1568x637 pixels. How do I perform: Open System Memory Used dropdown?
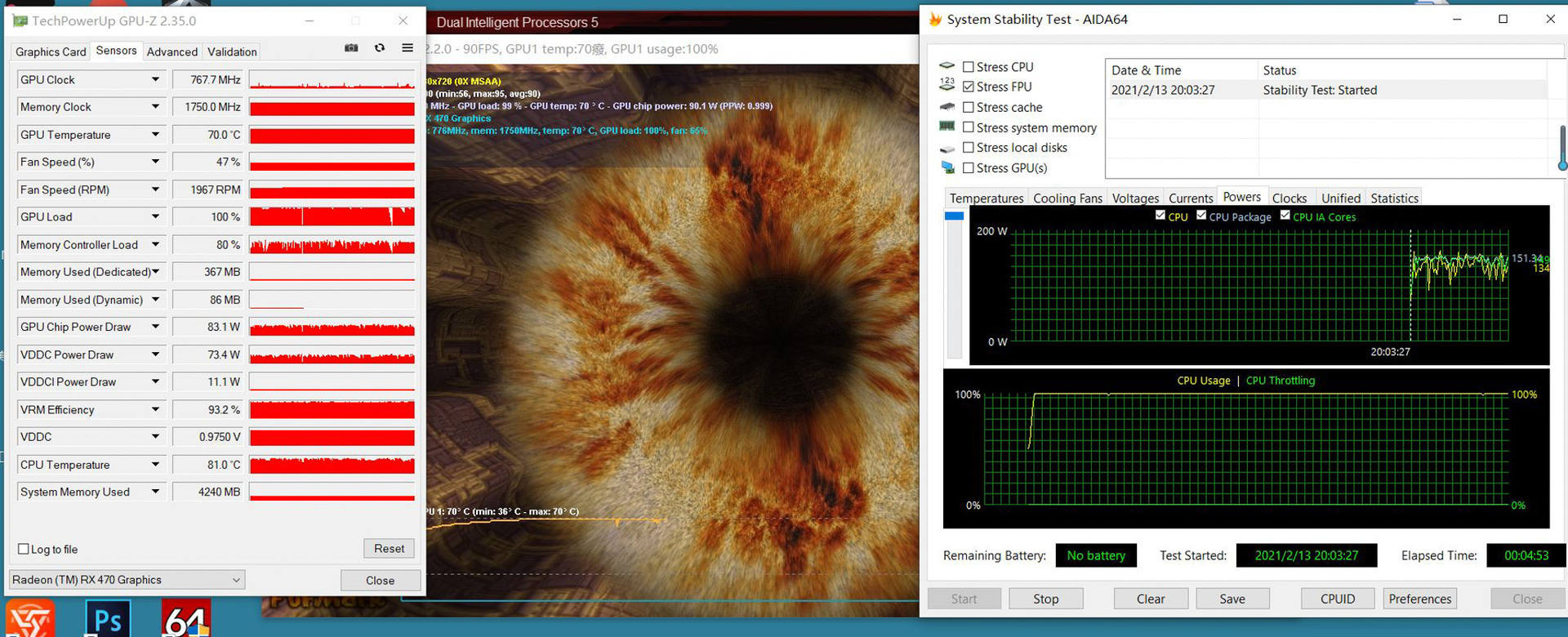tap(155, 492)
